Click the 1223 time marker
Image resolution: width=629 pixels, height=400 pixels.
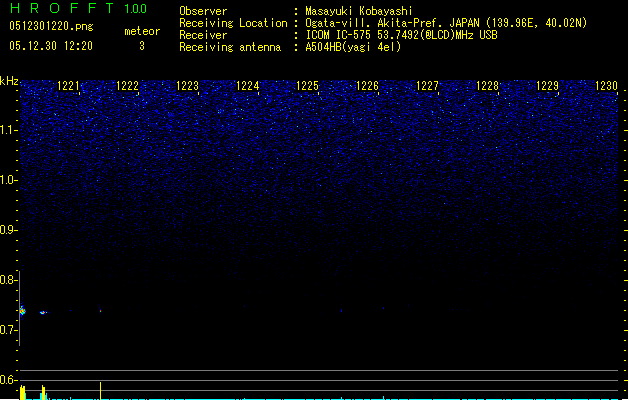(187, 86)
